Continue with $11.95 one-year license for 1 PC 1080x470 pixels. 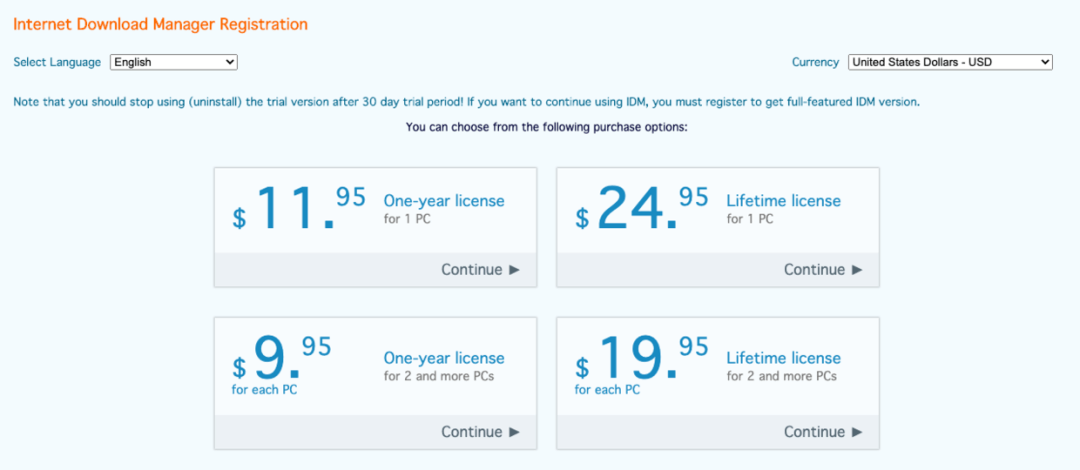click(x=480, y=269)
